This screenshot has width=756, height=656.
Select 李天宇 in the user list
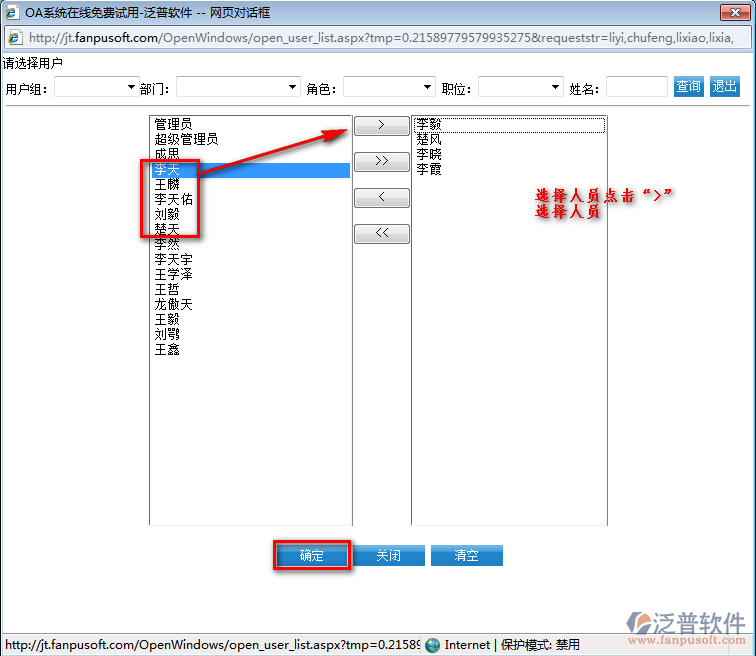coord(250,259)
